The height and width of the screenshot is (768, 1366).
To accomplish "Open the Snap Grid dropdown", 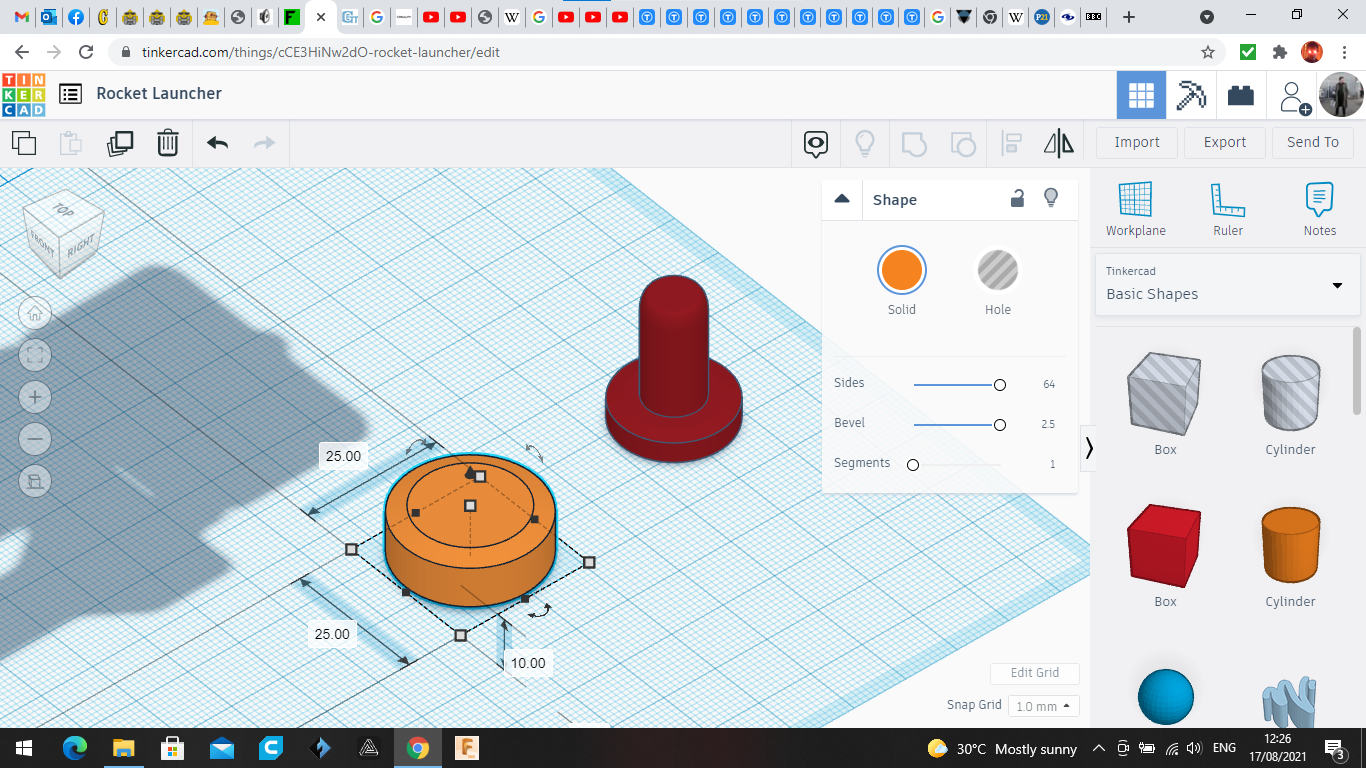I will click(1043, 706).
